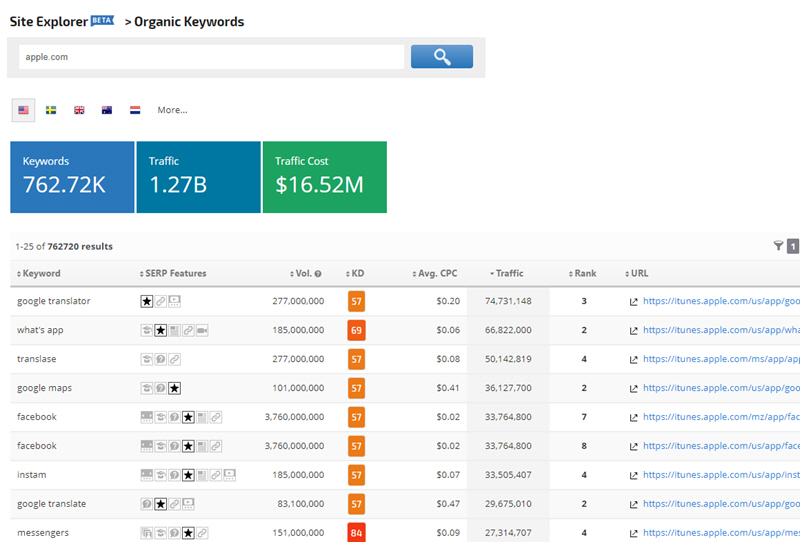The height and width of the screenshot is (542, 800).
Task: Click the magnifying glass search button
Action: pos(441,57)
